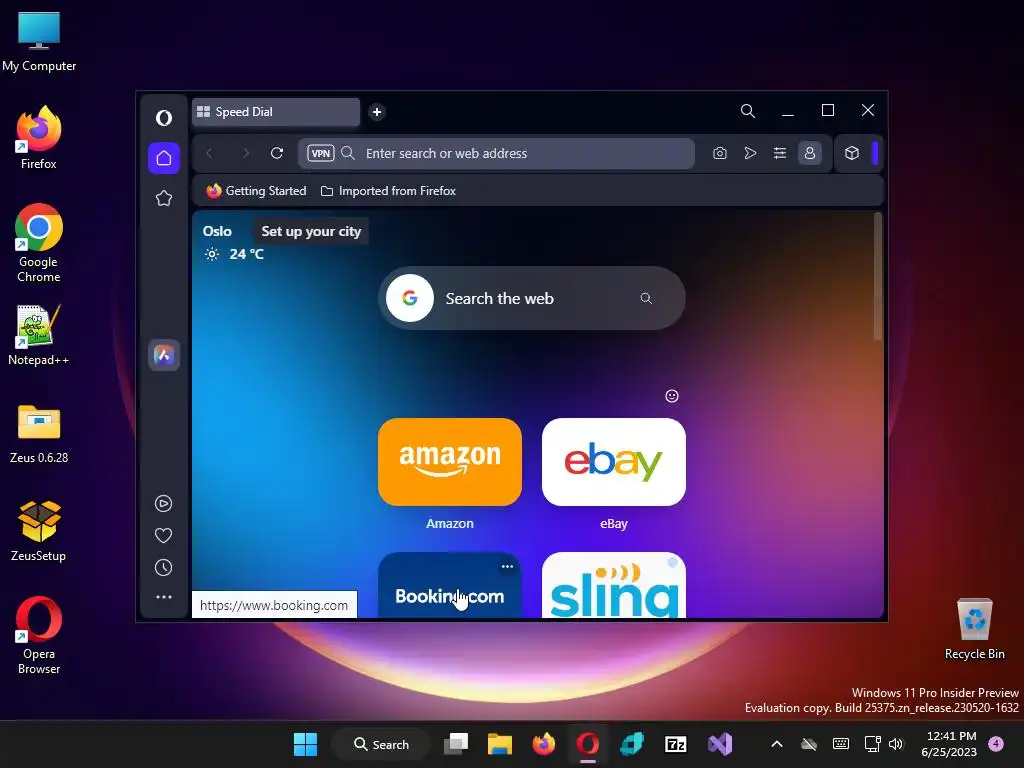This screenshot has height=768, width=1024.
Task: Click the Windows Start button
Action: click(x=306, y=744)
